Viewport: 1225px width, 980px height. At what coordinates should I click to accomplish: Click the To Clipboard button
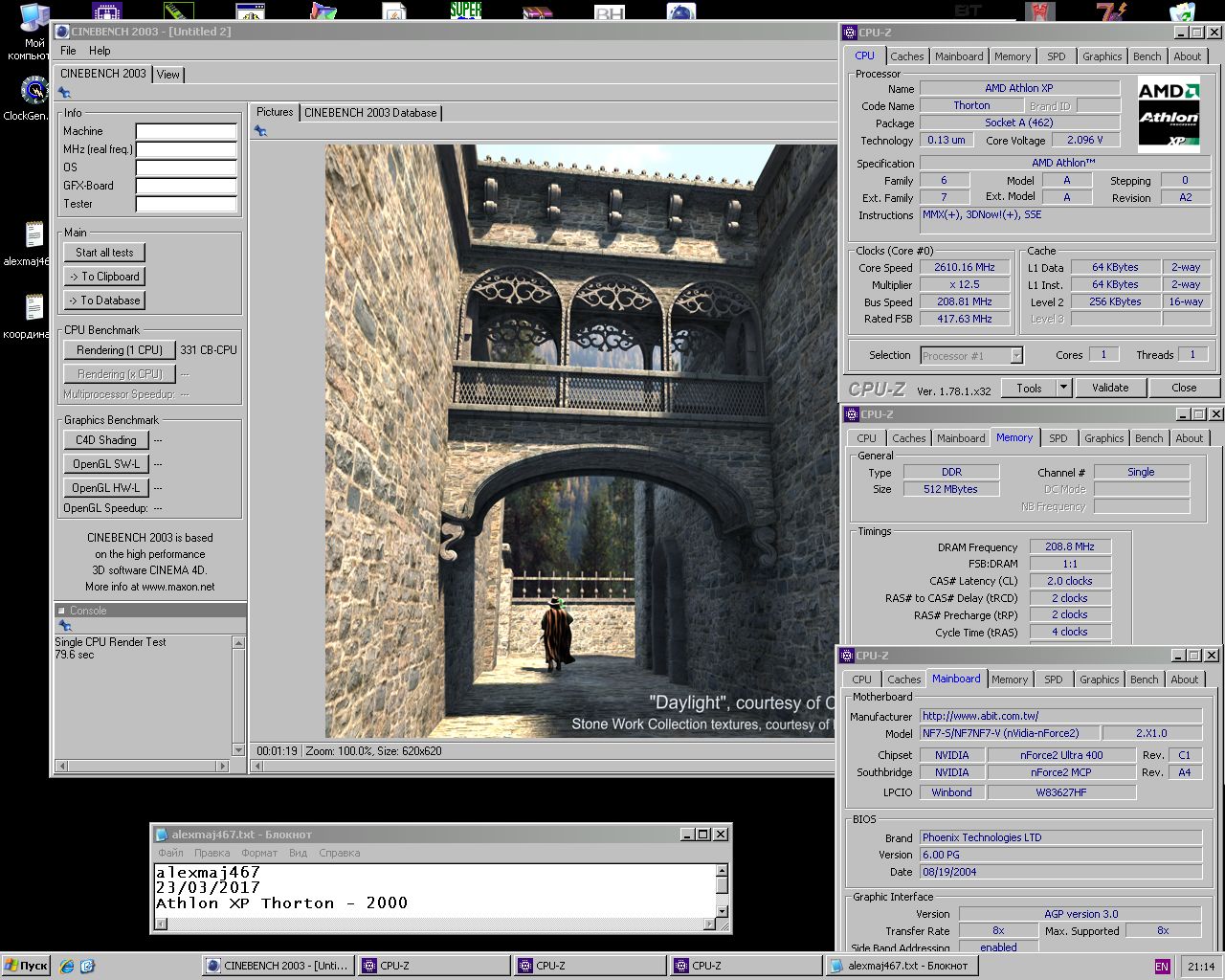pos(105,277)
